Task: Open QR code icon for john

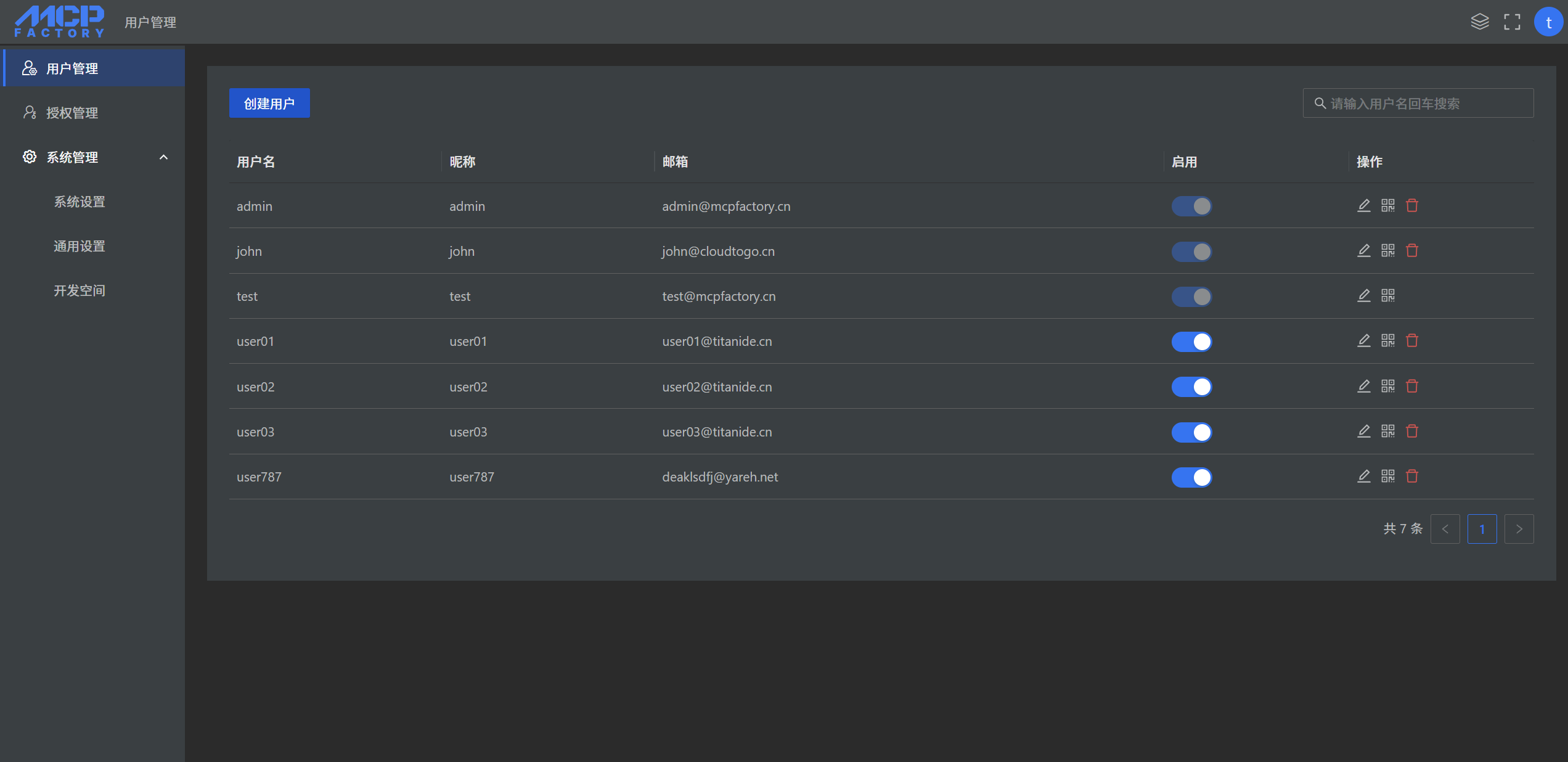Action: (x=1388, y=250)
